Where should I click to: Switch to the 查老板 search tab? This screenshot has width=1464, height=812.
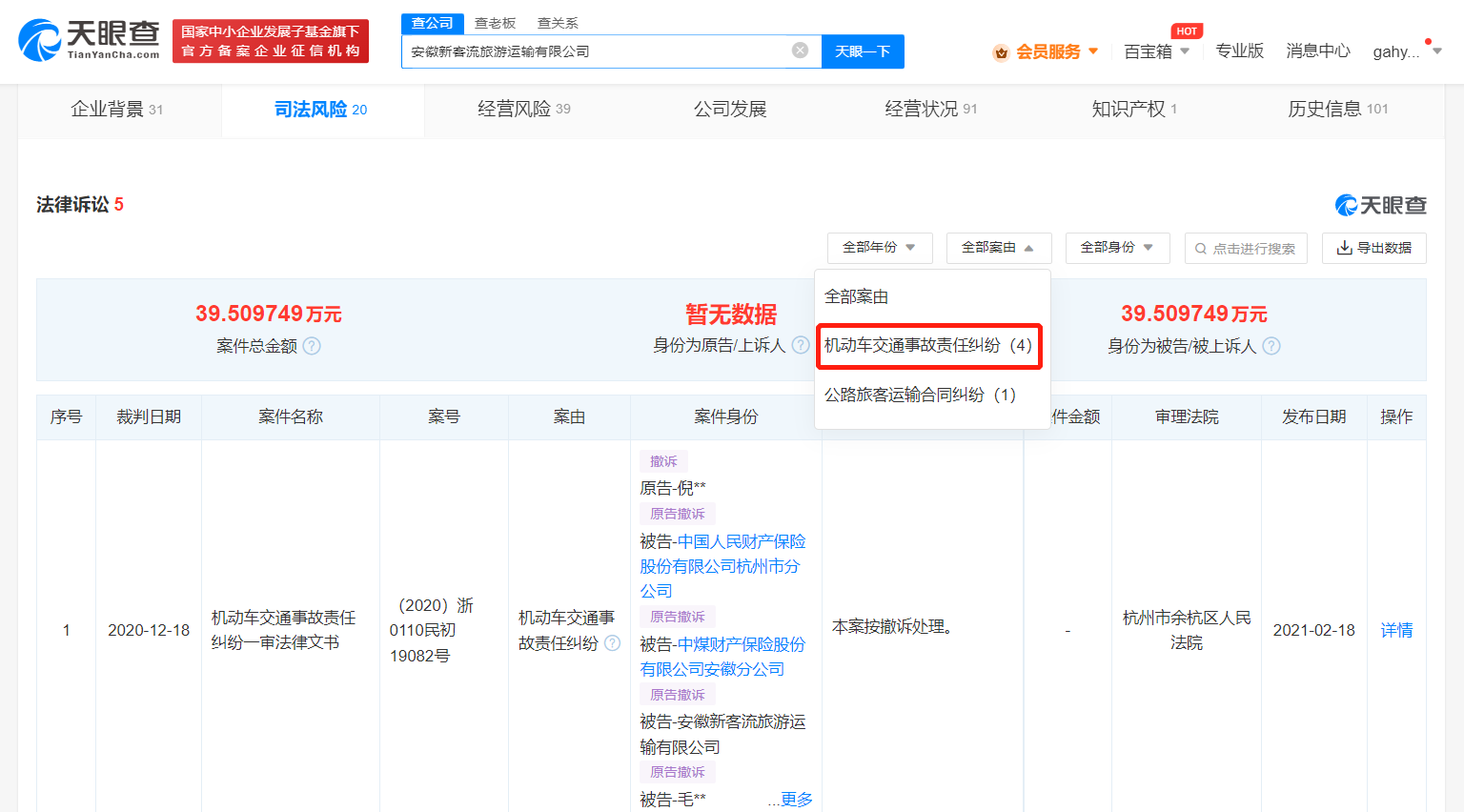495,22
